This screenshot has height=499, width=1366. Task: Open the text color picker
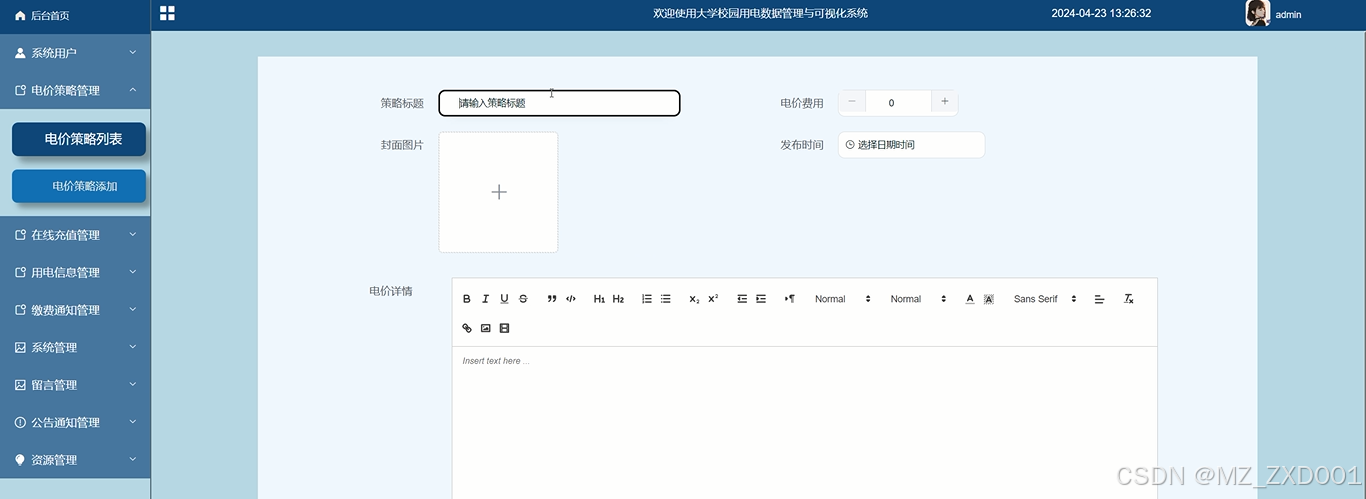point(970,299)
